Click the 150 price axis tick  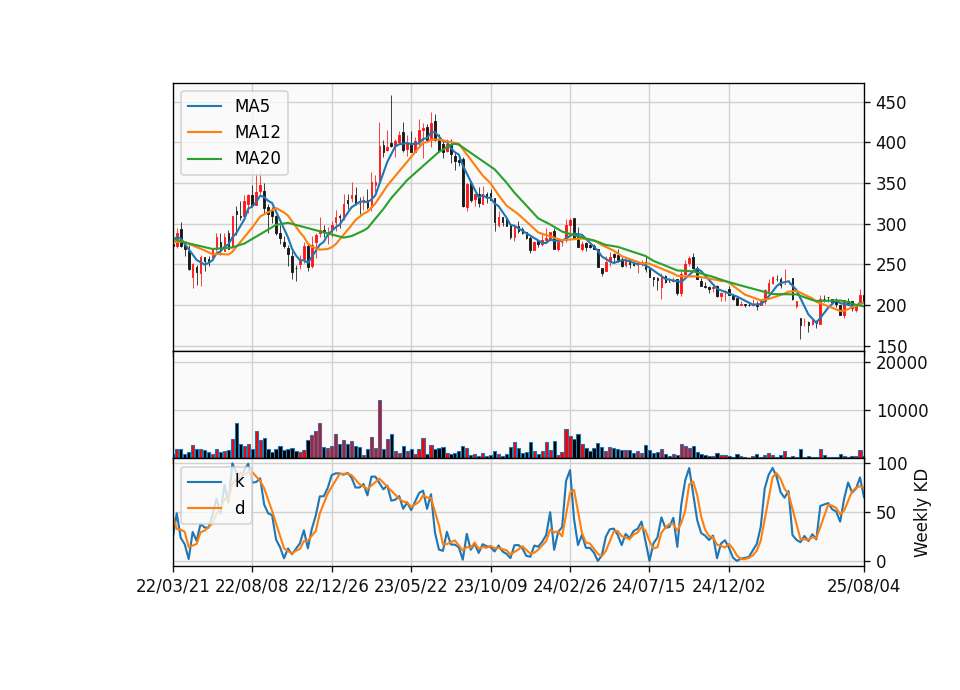(891, 347)
